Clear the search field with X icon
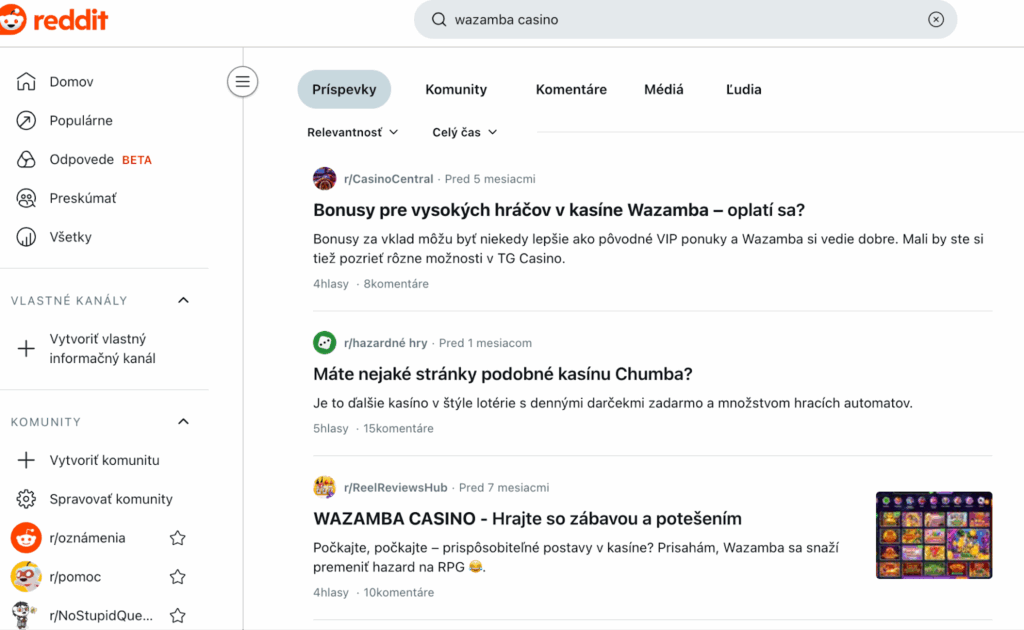This screenshot has height=630, width=1024. [x=935, y=19]
